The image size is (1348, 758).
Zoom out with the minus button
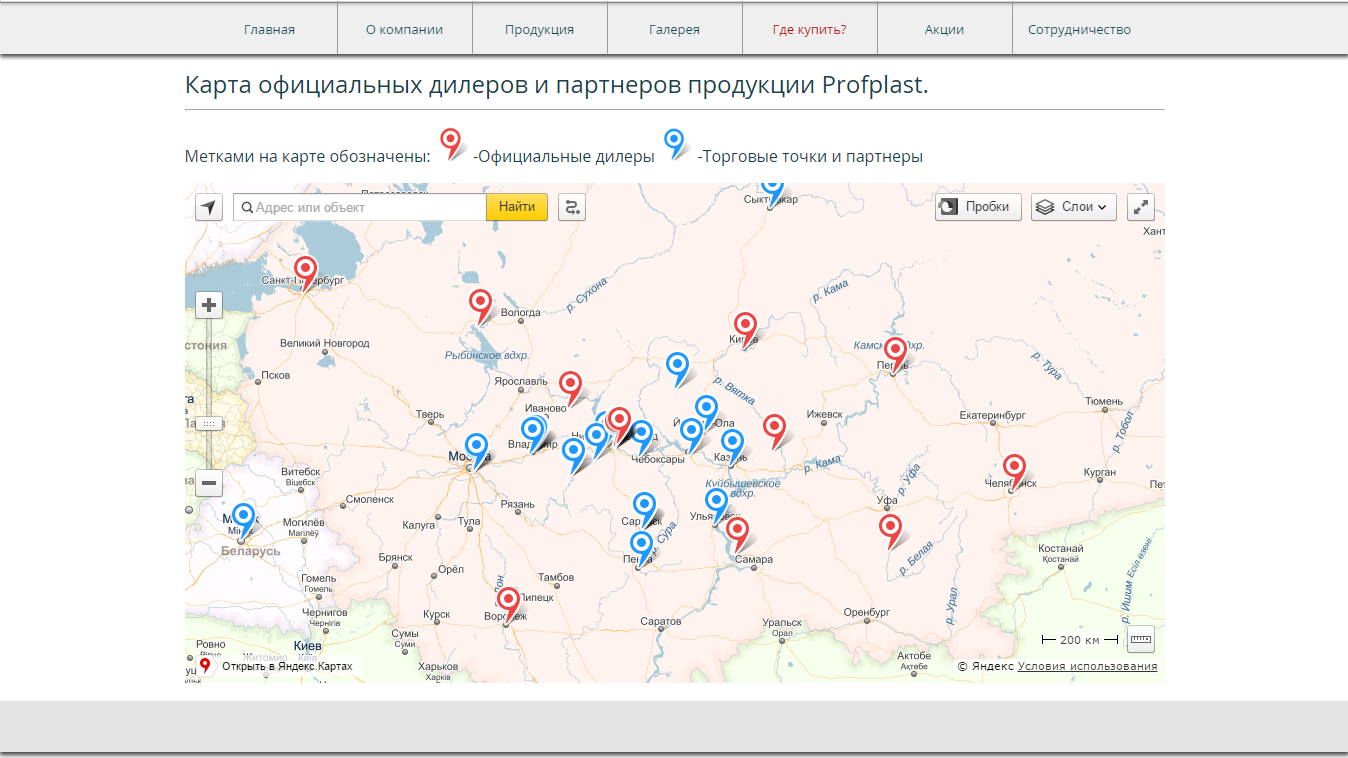point(209,484)
